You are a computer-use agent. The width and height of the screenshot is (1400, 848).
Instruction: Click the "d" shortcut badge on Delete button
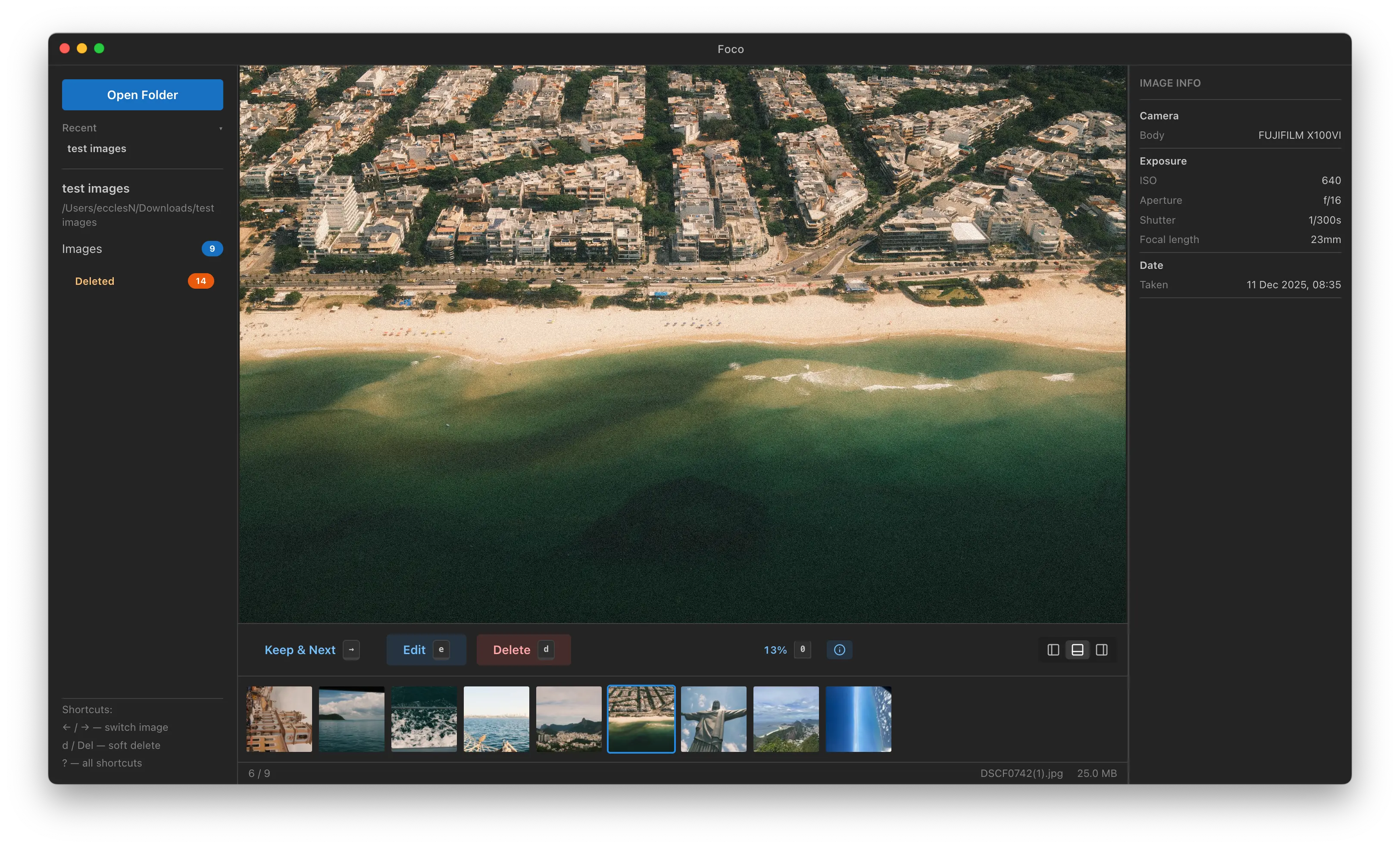546,650
